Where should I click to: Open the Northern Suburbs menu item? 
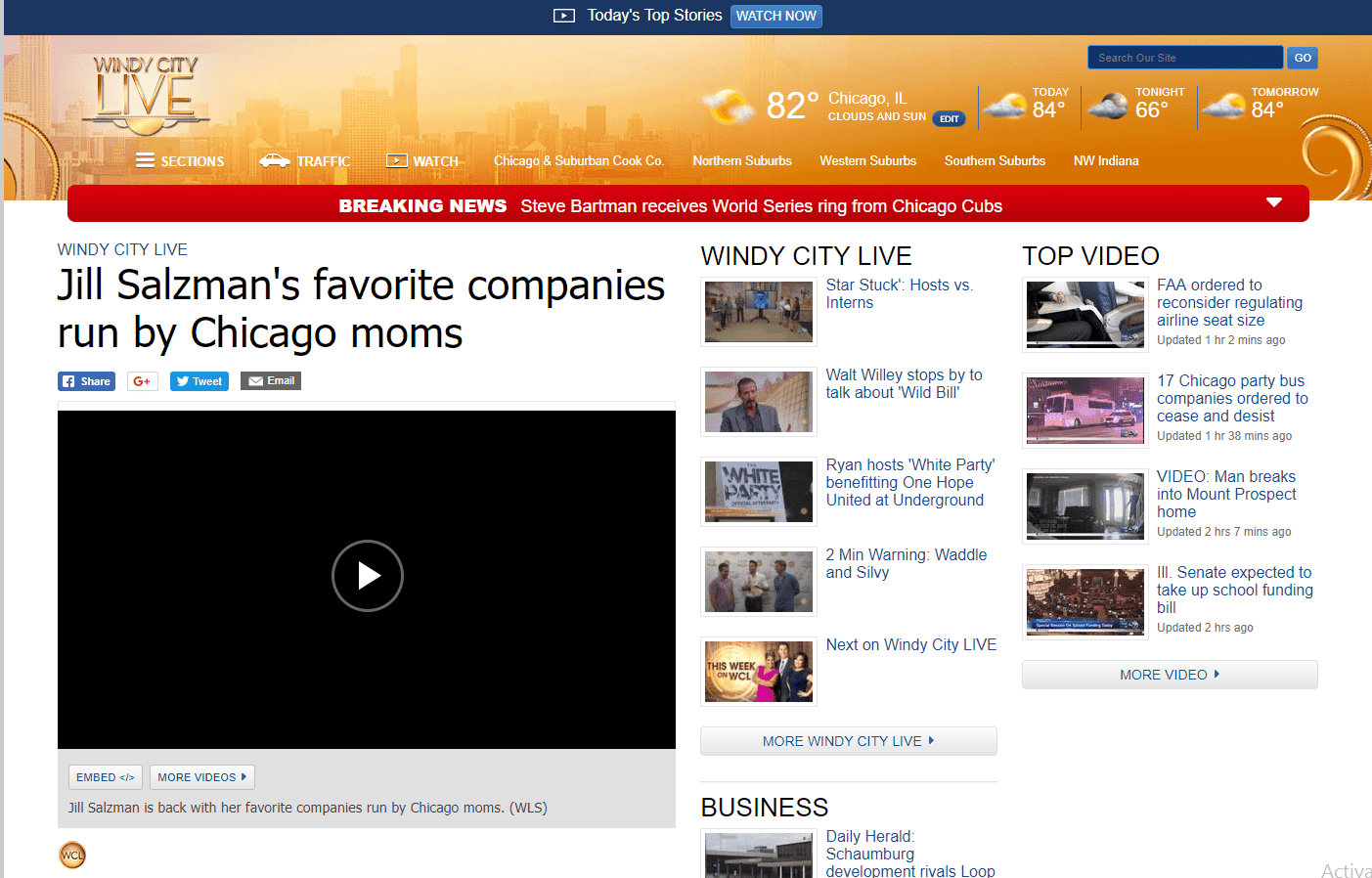742,161
